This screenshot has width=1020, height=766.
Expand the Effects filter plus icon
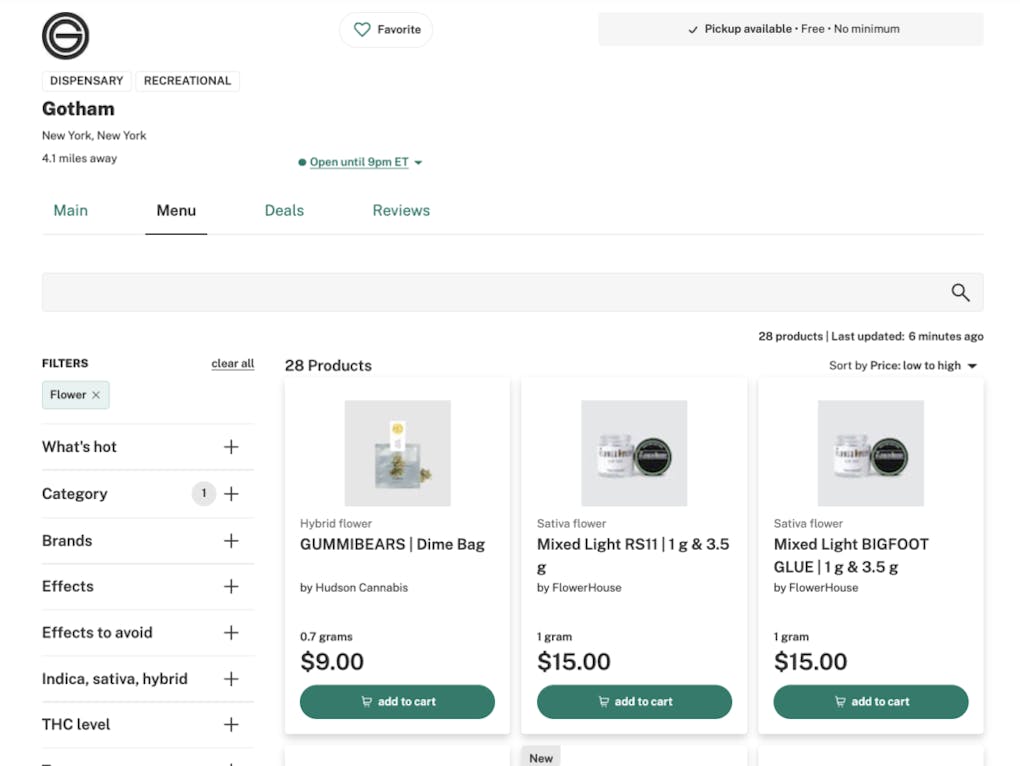(231, 587)
